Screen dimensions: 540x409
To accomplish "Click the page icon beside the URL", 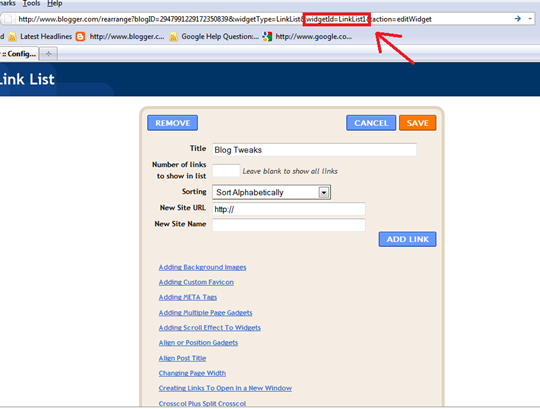I will pyautogui.click(x=8, y=19).
